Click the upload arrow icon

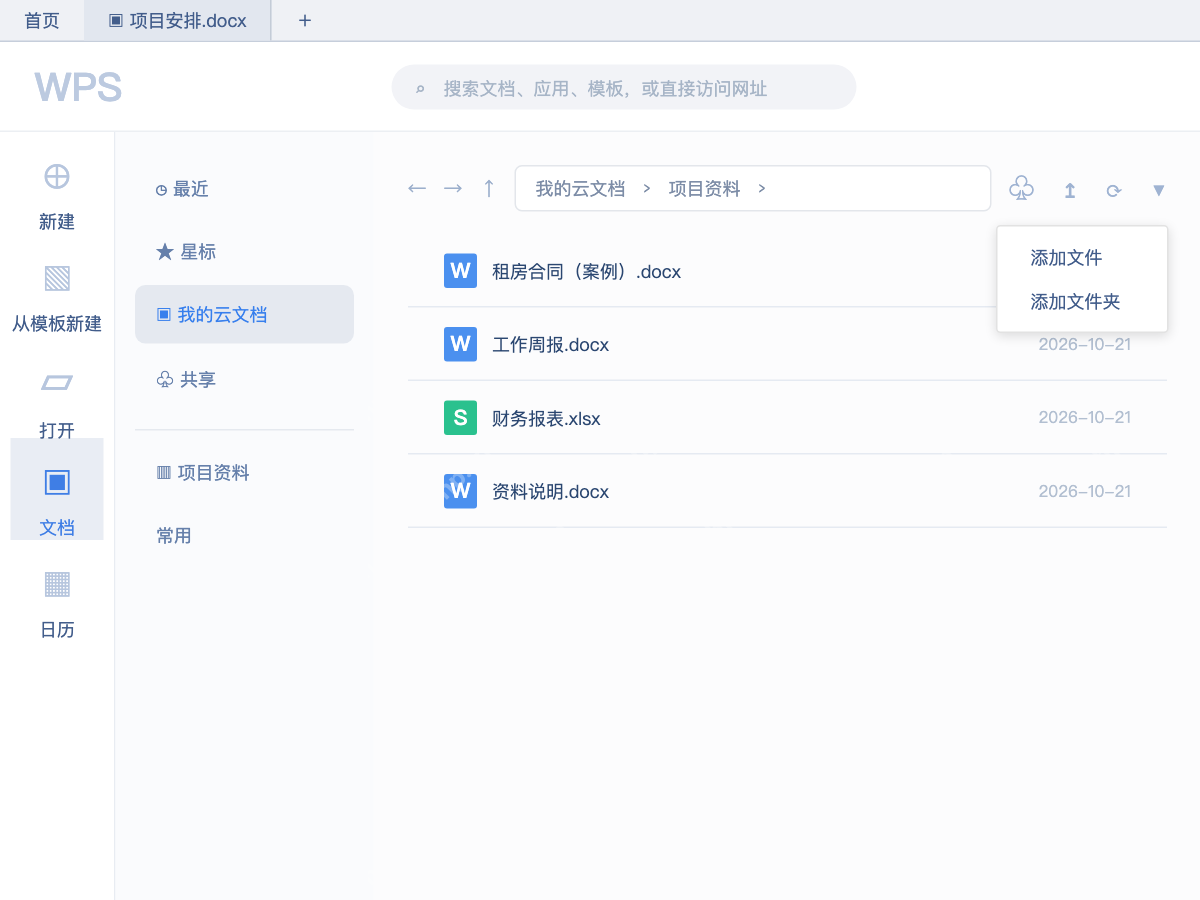tap(1070, 190)
